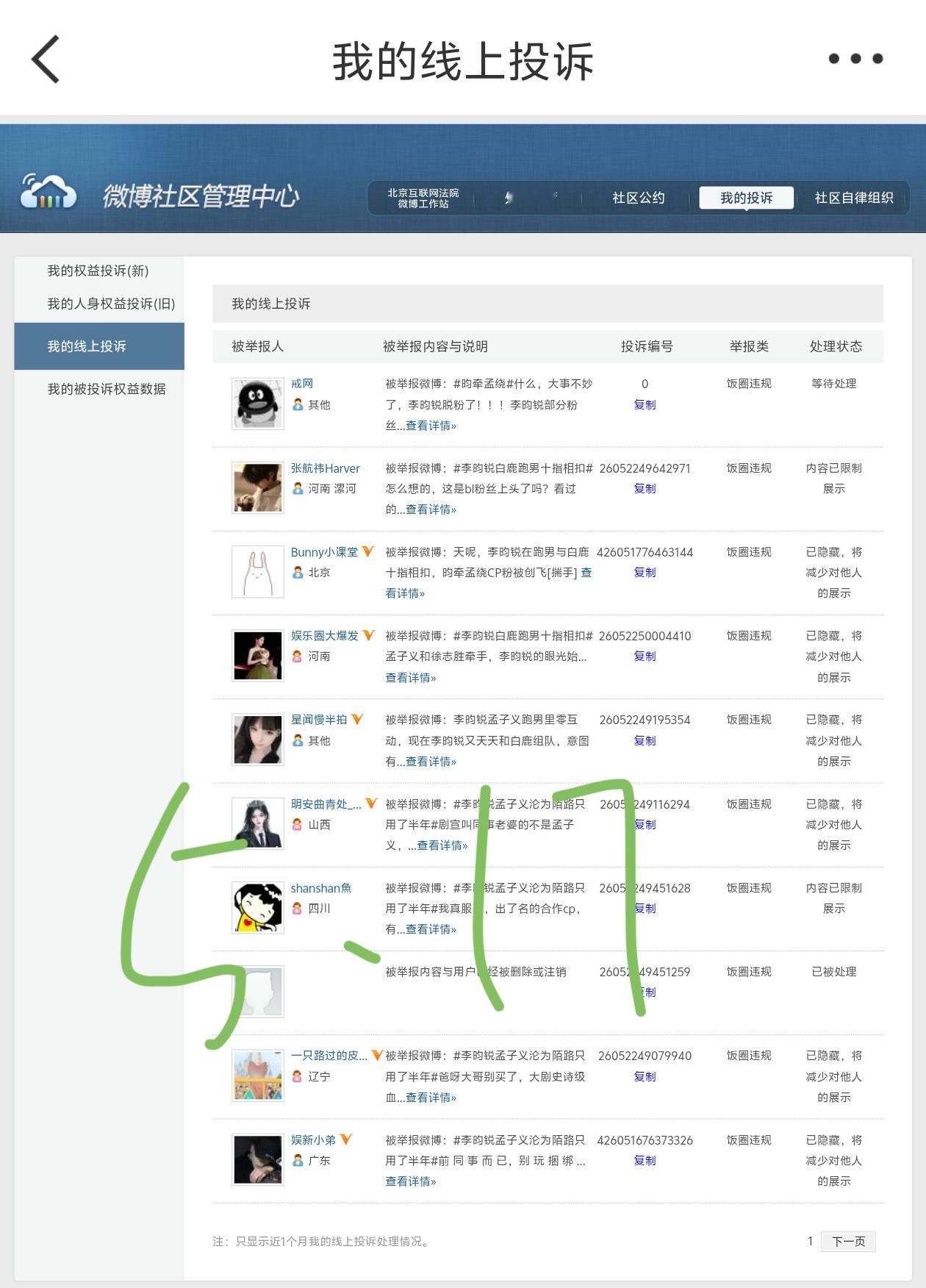View details of 戒网 reported post
The image size is (926, 1288).
(x=431, y=426)
